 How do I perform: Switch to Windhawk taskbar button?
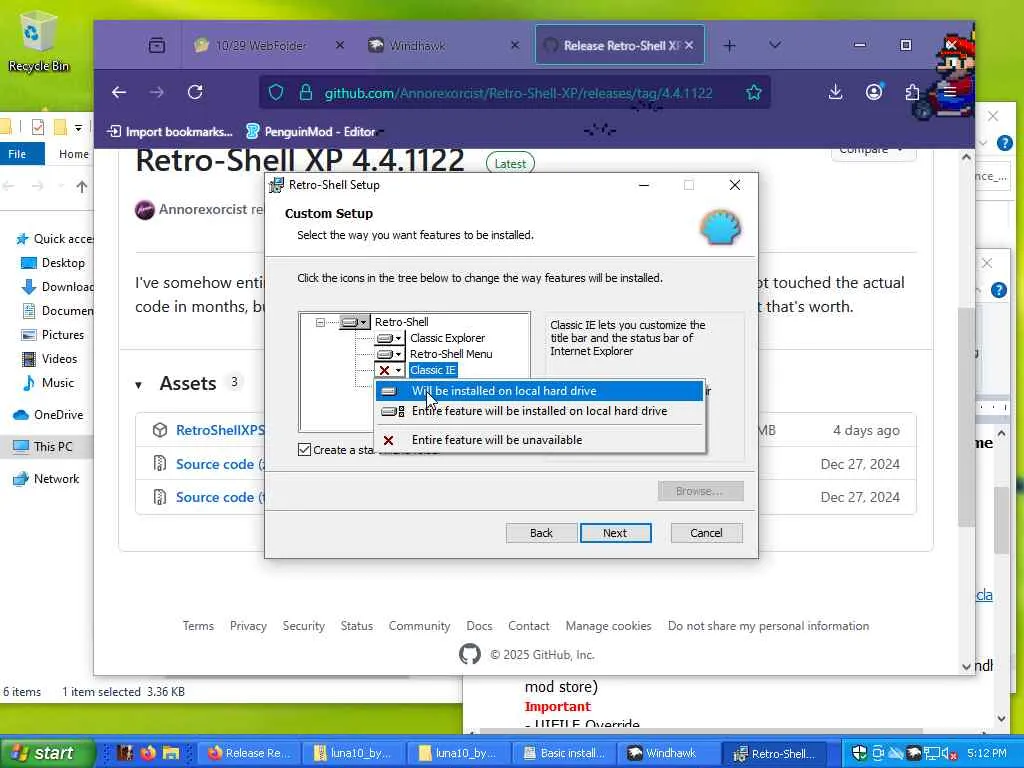tap(668, 753)
